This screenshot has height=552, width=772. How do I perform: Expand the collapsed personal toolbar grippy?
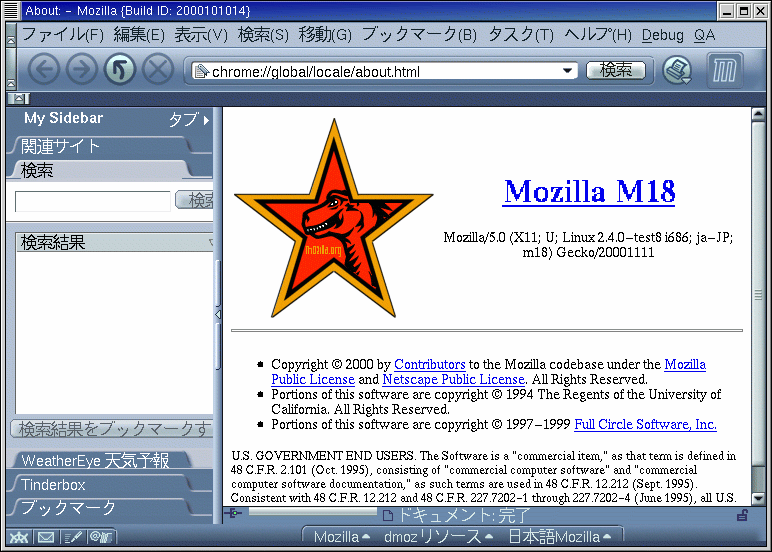(x=19, y=98)
